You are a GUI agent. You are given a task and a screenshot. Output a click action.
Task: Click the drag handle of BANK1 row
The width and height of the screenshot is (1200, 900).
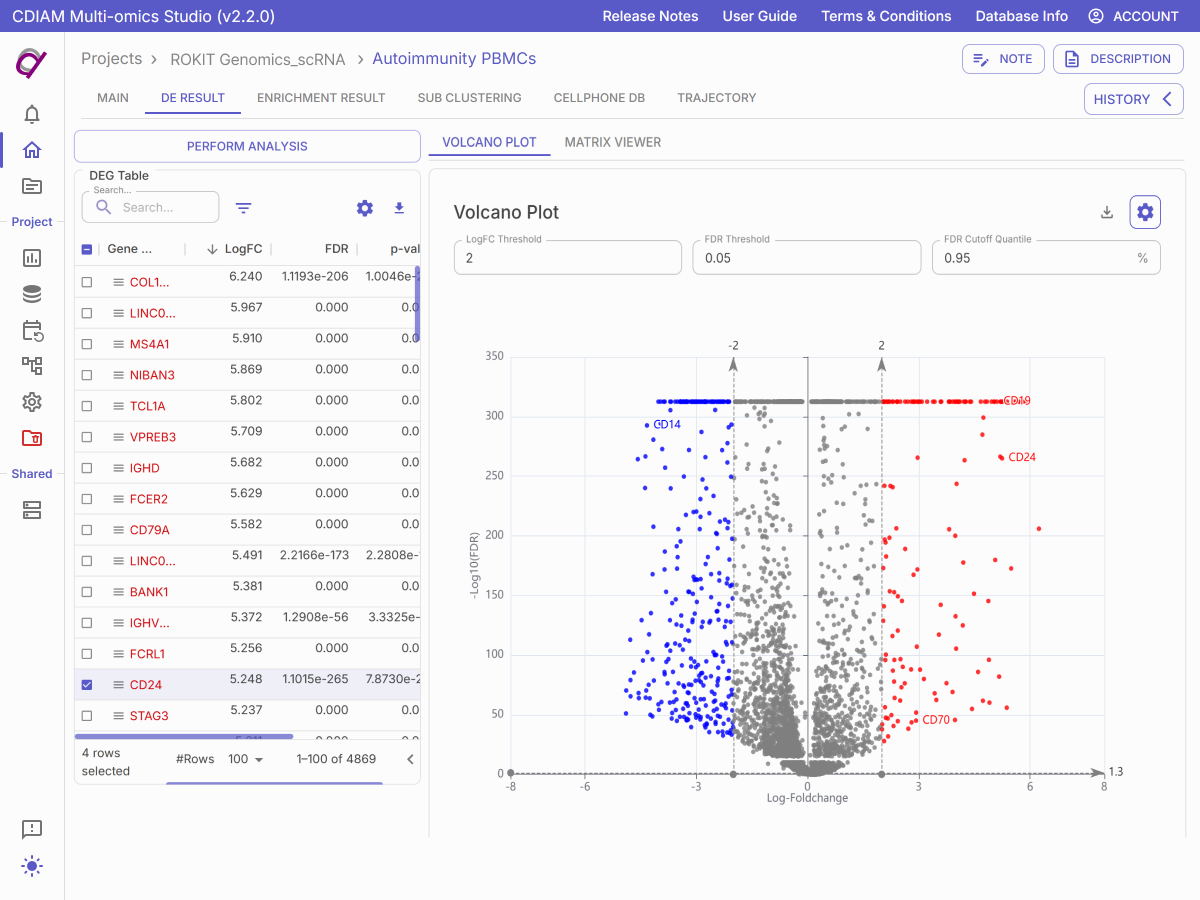117,592
